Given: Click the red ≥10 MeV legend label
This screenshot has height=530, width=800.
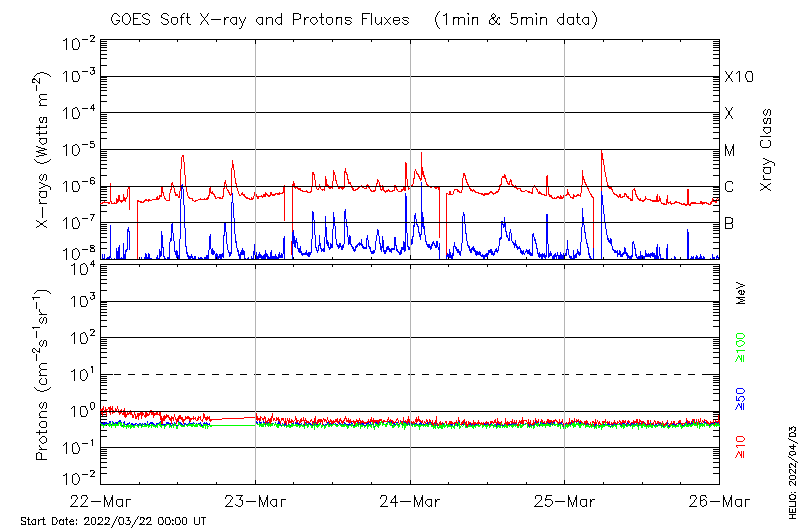Looking at the screenshot, I should (741, 445).
